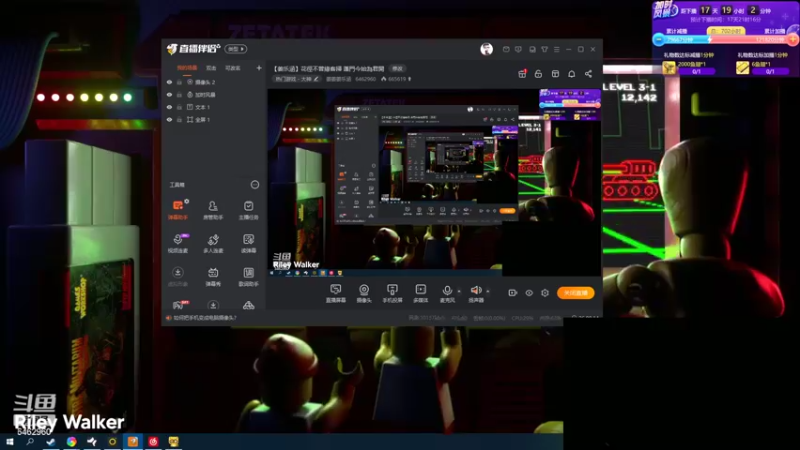The height and width of the screenshot is (450, 800).
Task: Open the settings gear beside 关闭直播
Action: (545, 293)
